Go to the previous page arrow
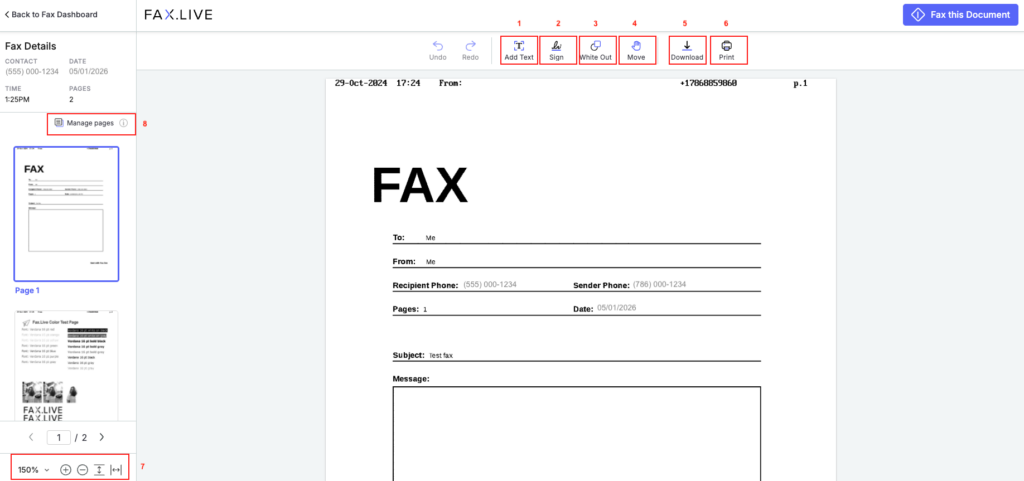This screenshot has width=1024, height=481. (x=31, y=437)
